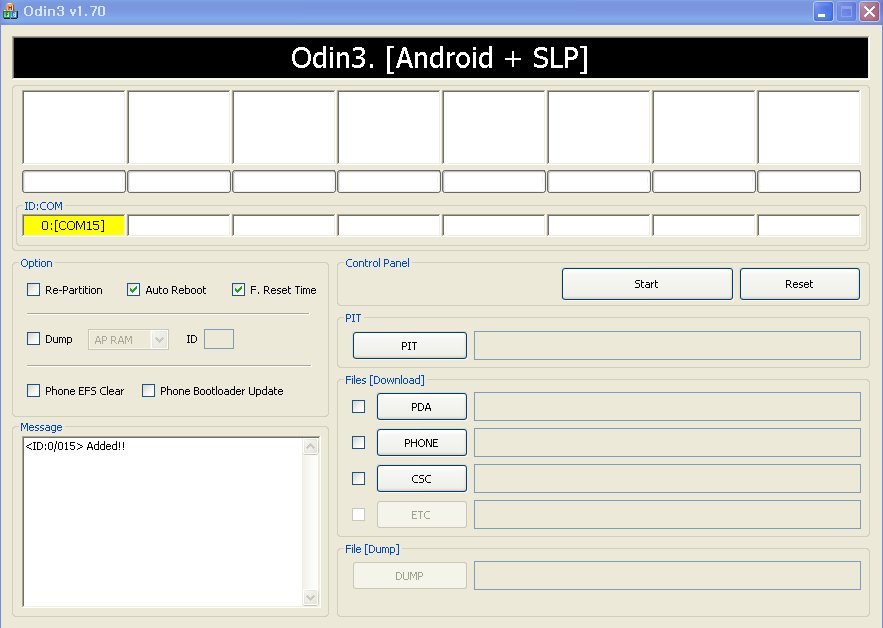Image resolution: width=883 pixels, height=628 pixels.
Task: Click the CSC file button
Action: [x=421, y=479]
